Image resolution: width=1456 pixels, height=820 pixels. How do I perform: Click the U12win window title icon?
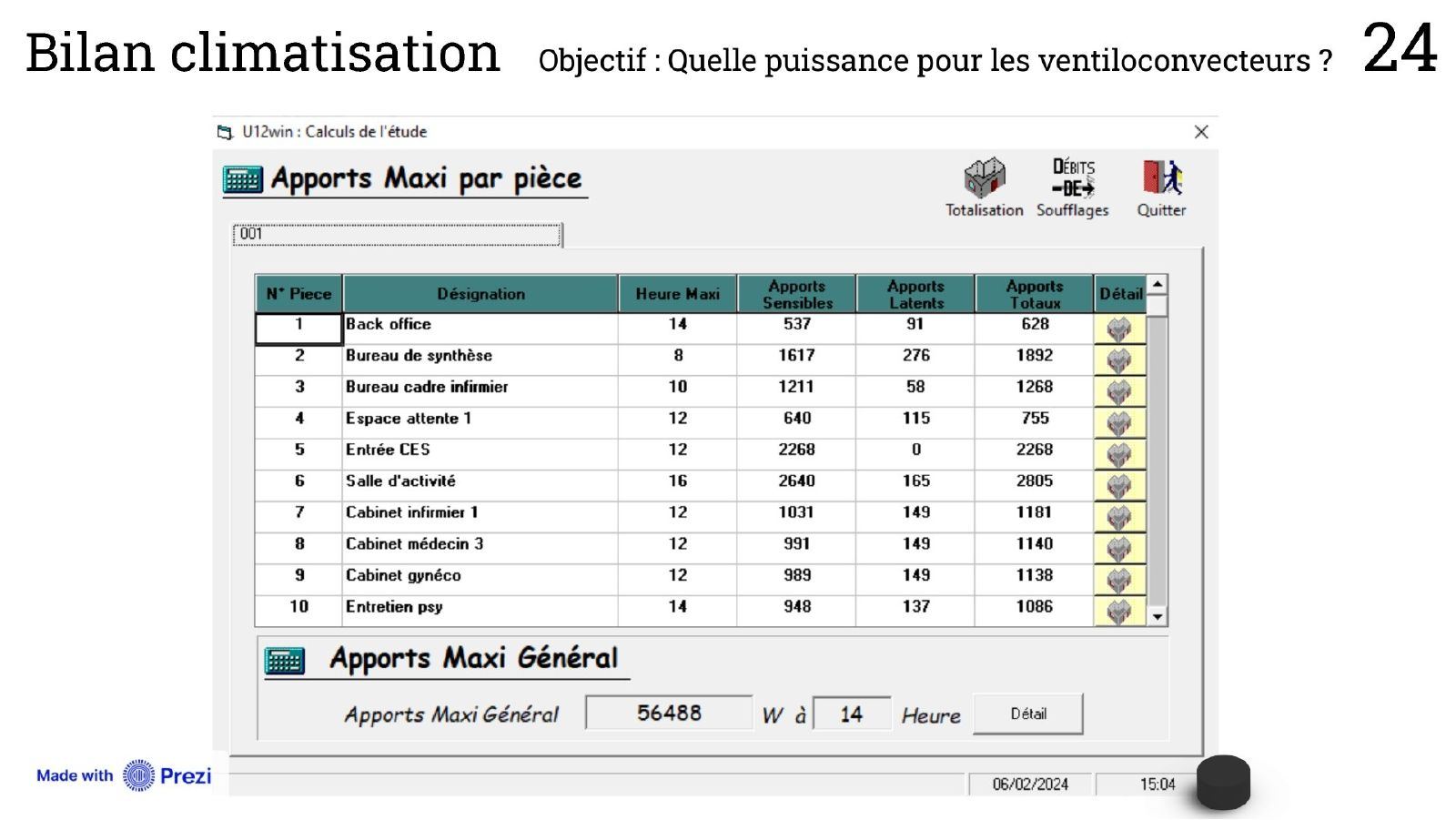point(225,133)
